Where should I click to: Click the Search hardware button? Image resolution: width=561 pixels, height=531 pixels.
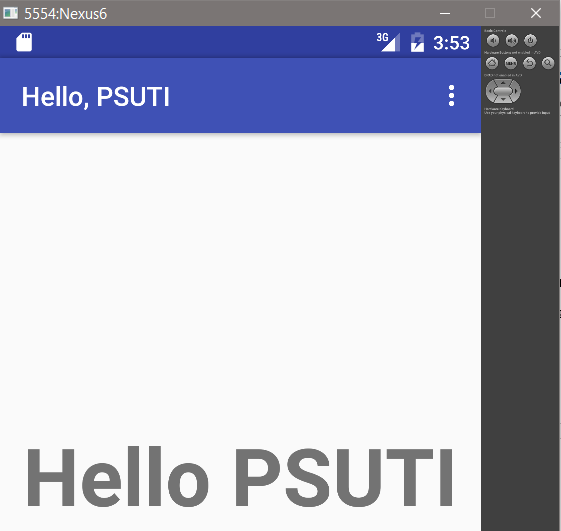point(548,63)
